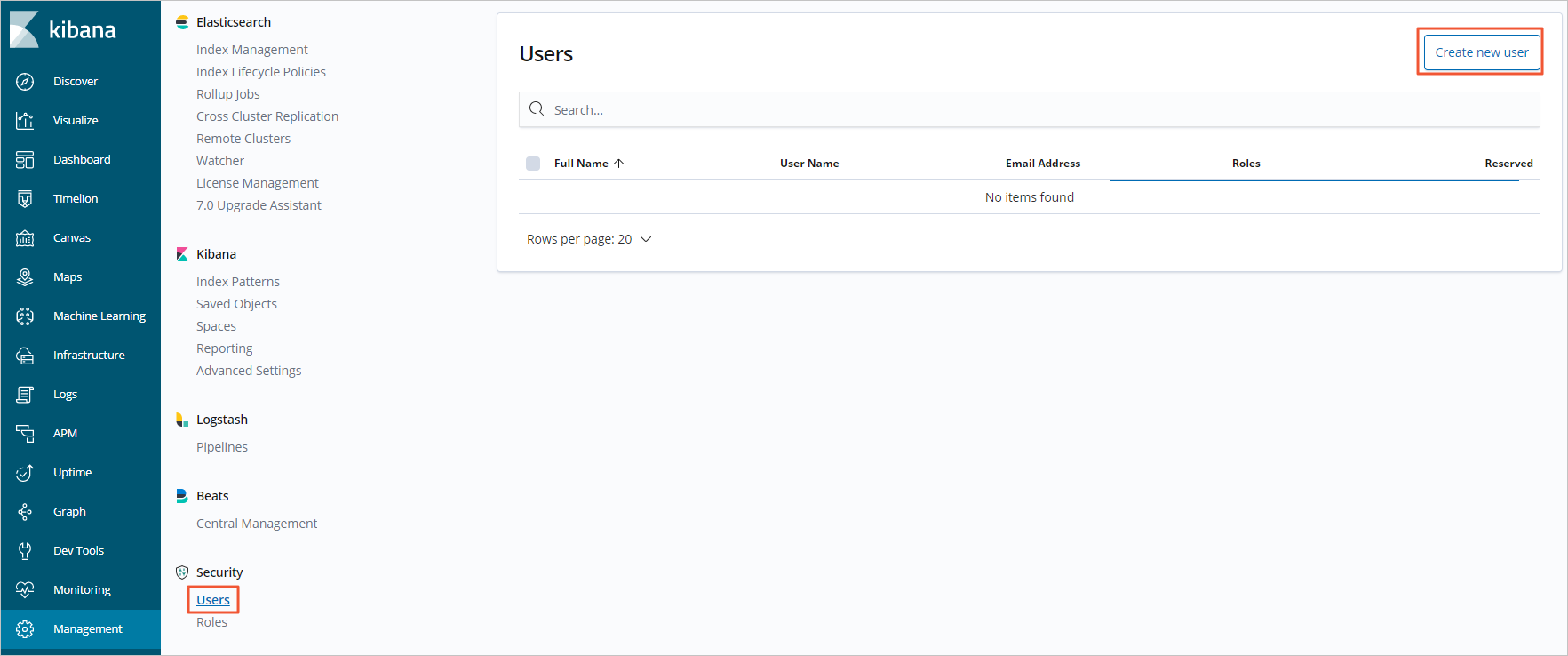Open Security Roles link

click(x=211, y=622)
